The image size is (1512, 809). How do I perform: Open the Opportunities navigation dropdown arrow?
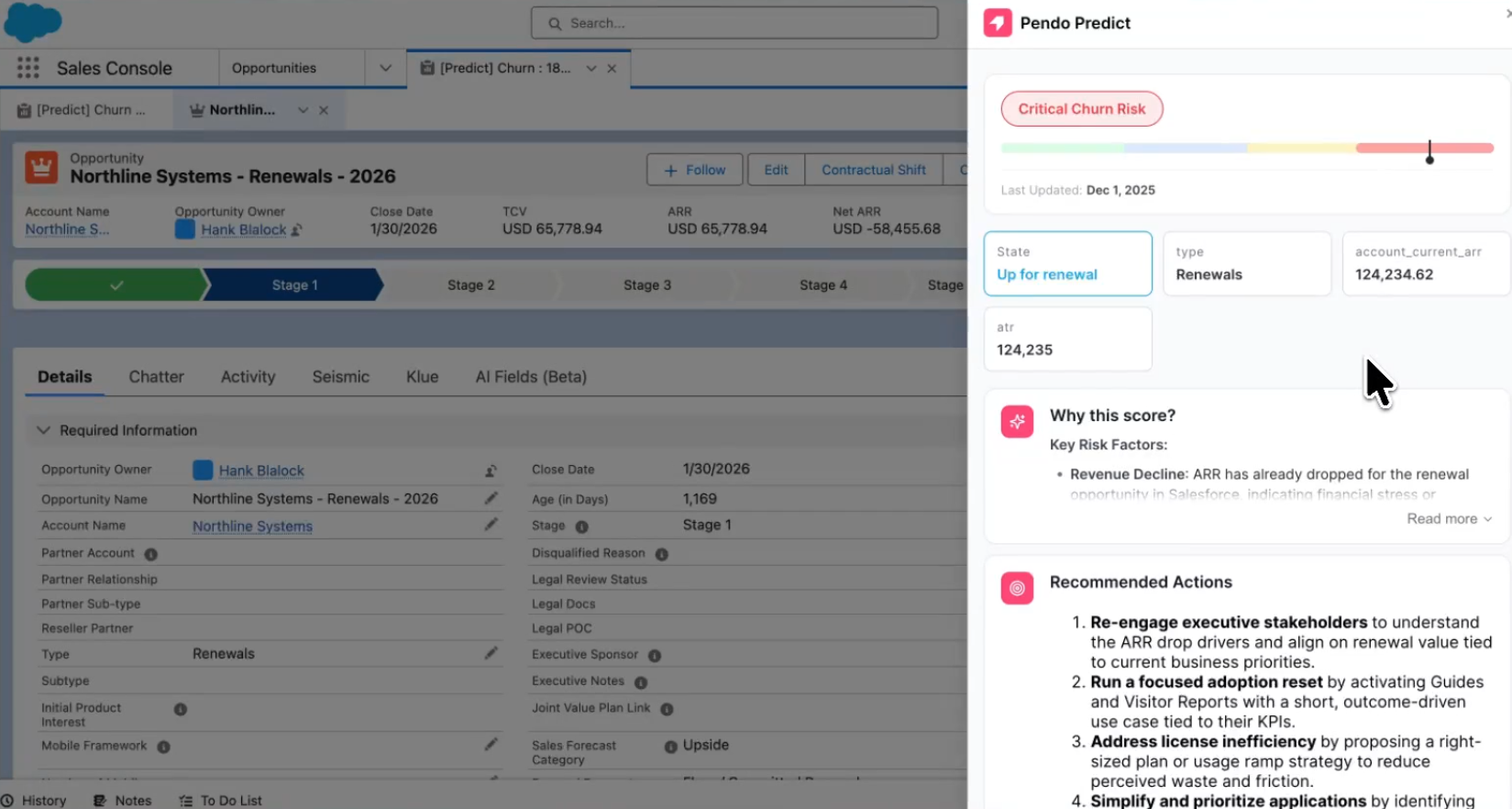point(385,68)
